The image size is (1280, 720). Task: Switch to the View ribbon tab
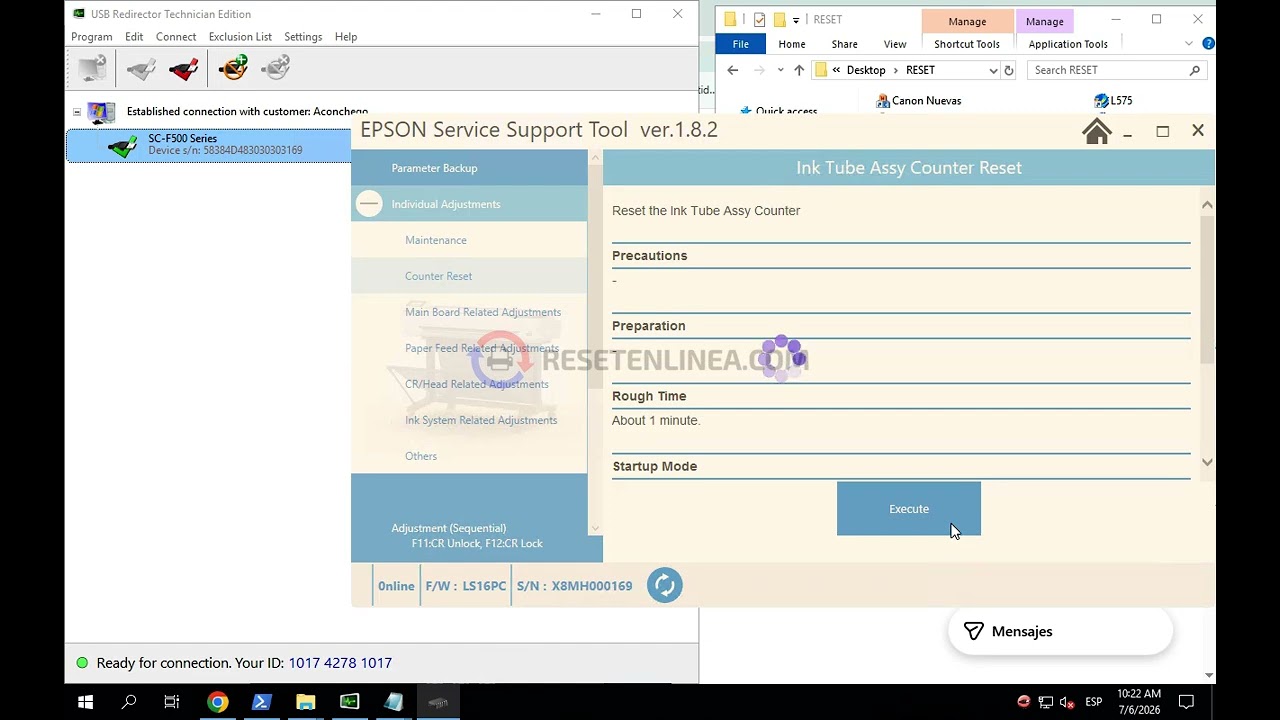[x=895, y=44]
